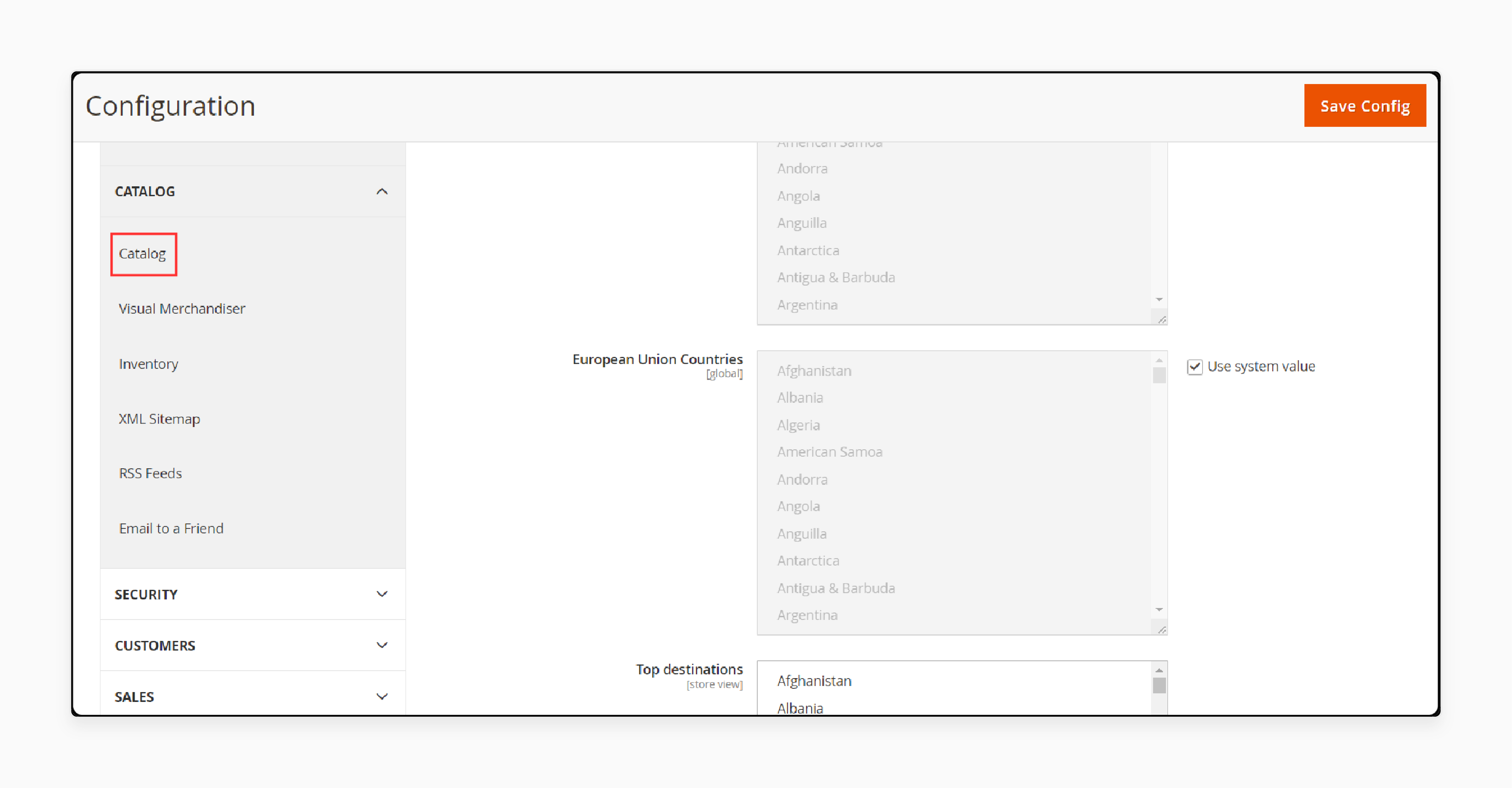Click Antigua & Barbuda in European Union Countries list
The height and width of the screenshot is (788, 1512).
[836, 588]
